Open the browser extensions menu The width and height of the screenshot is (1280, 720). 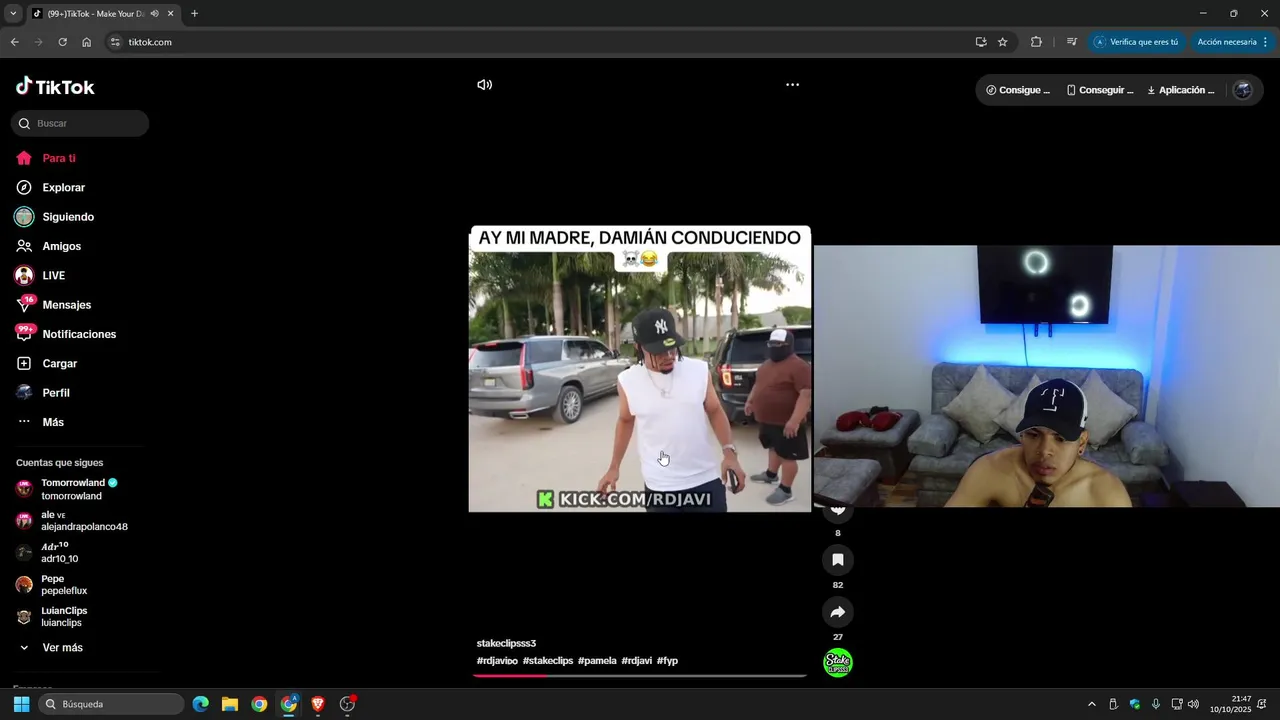coord(1036,42)
